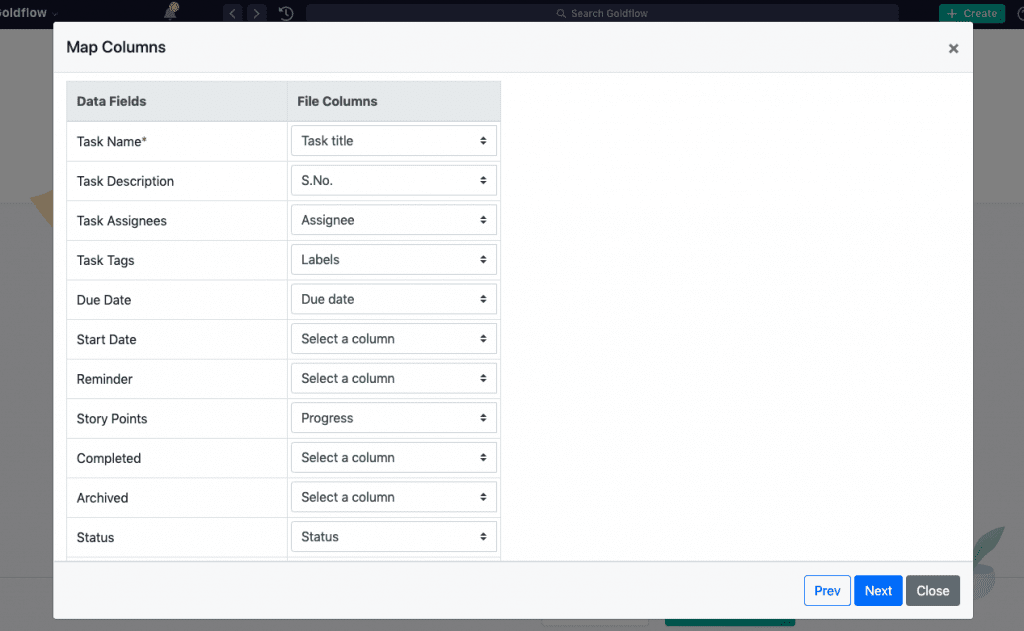Click the Close button

point(933,591)
